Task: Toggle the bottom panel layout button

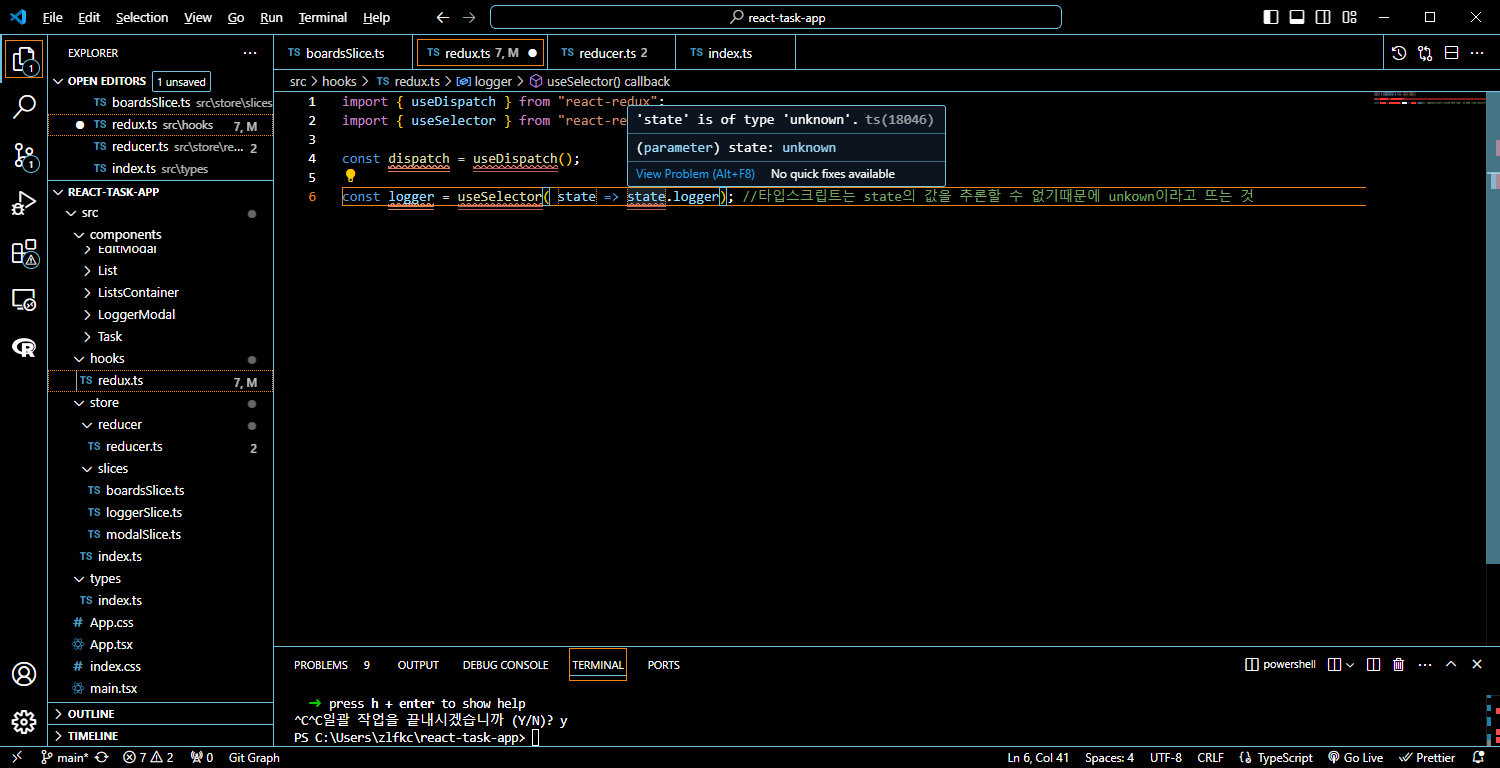Action: pos(1297,17)
